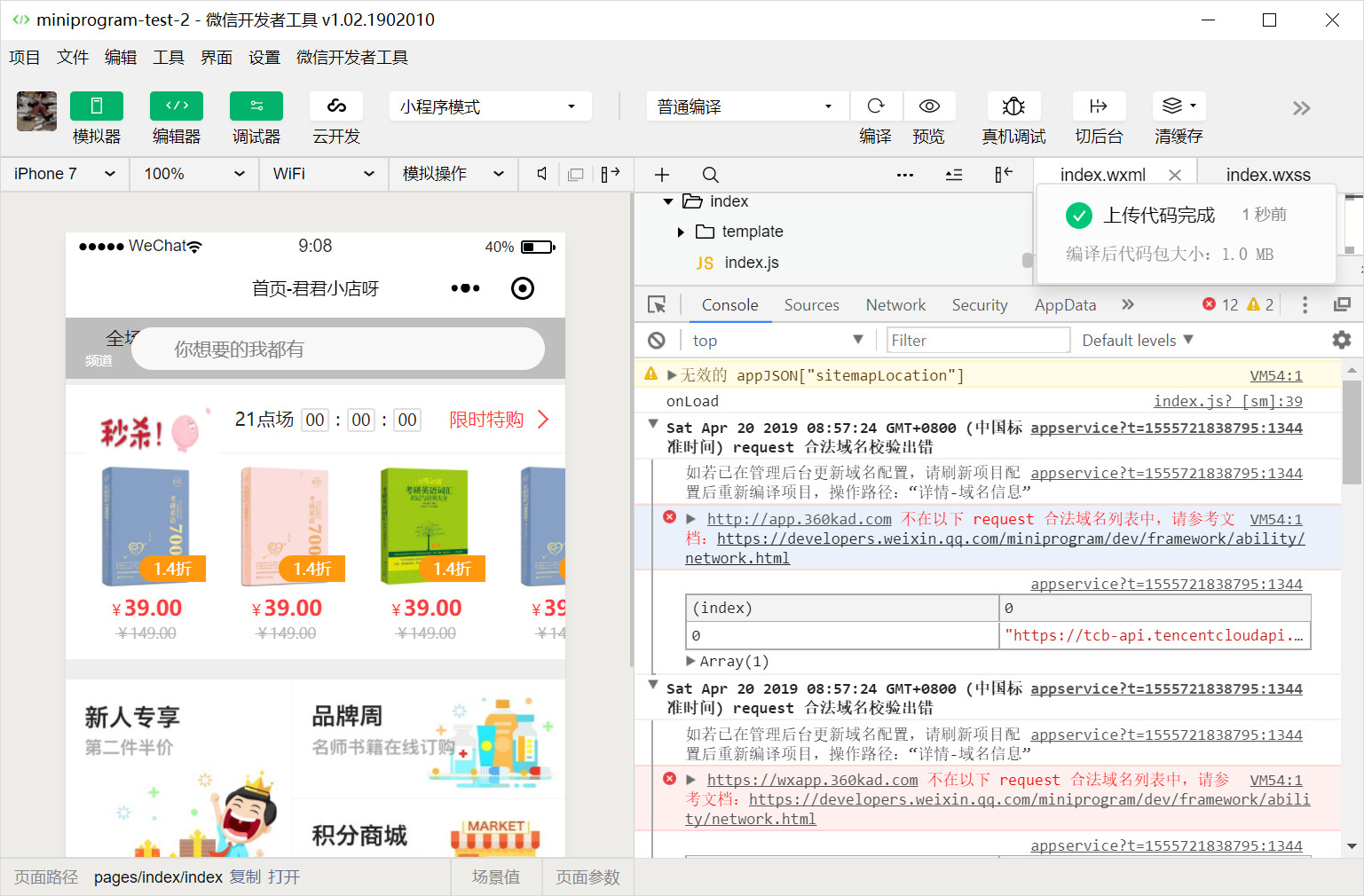The width and height of the screenshot is (1364, 896).
Task: Click the search icon in file panel
Action: [x=711, y=175]
